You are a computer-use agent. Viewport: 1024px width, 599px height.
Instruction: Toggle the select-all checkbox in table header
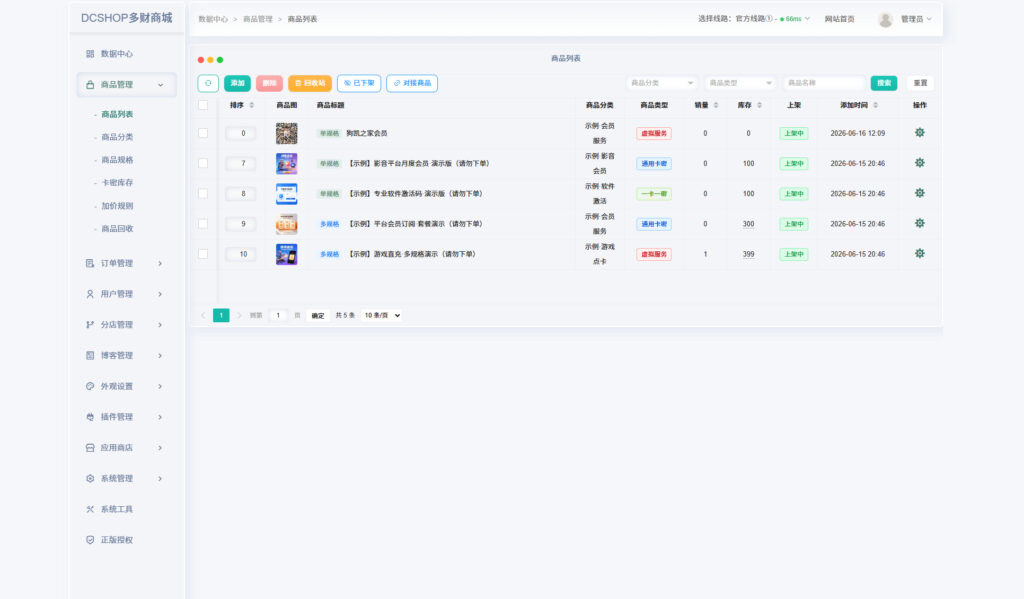pos(203,105)
